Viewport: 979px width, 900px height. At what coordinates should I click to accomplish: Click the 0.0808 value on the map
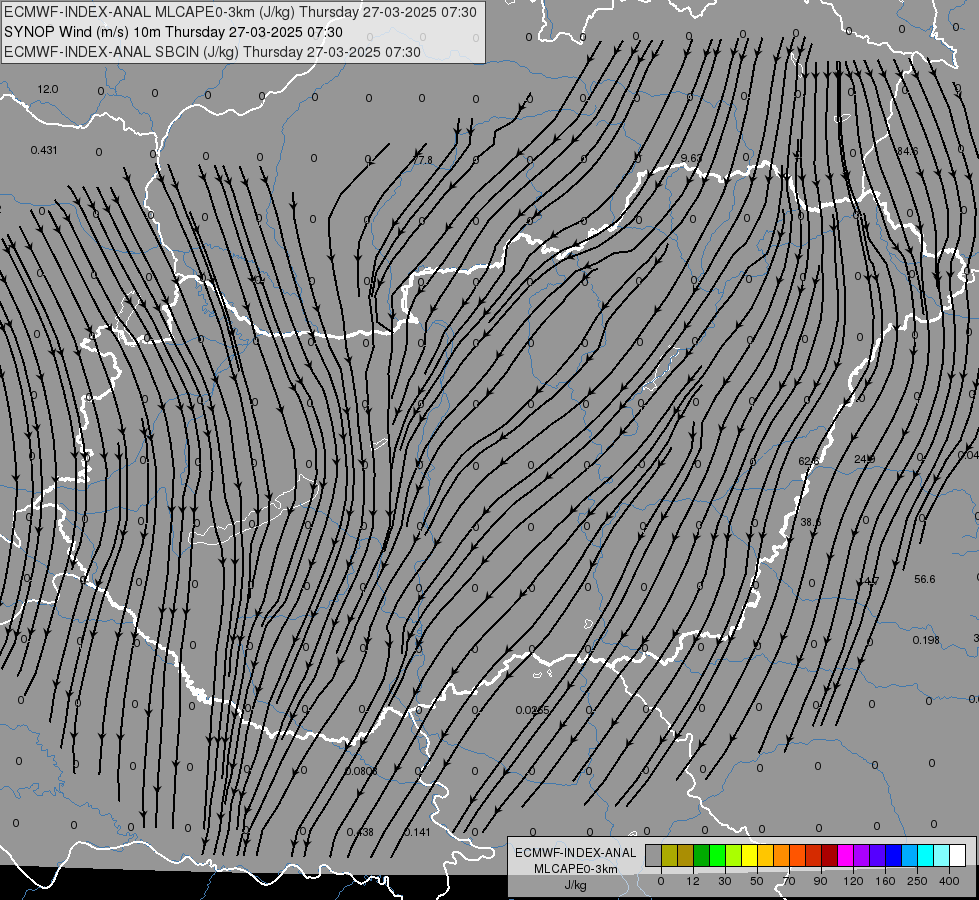(361, 771)
